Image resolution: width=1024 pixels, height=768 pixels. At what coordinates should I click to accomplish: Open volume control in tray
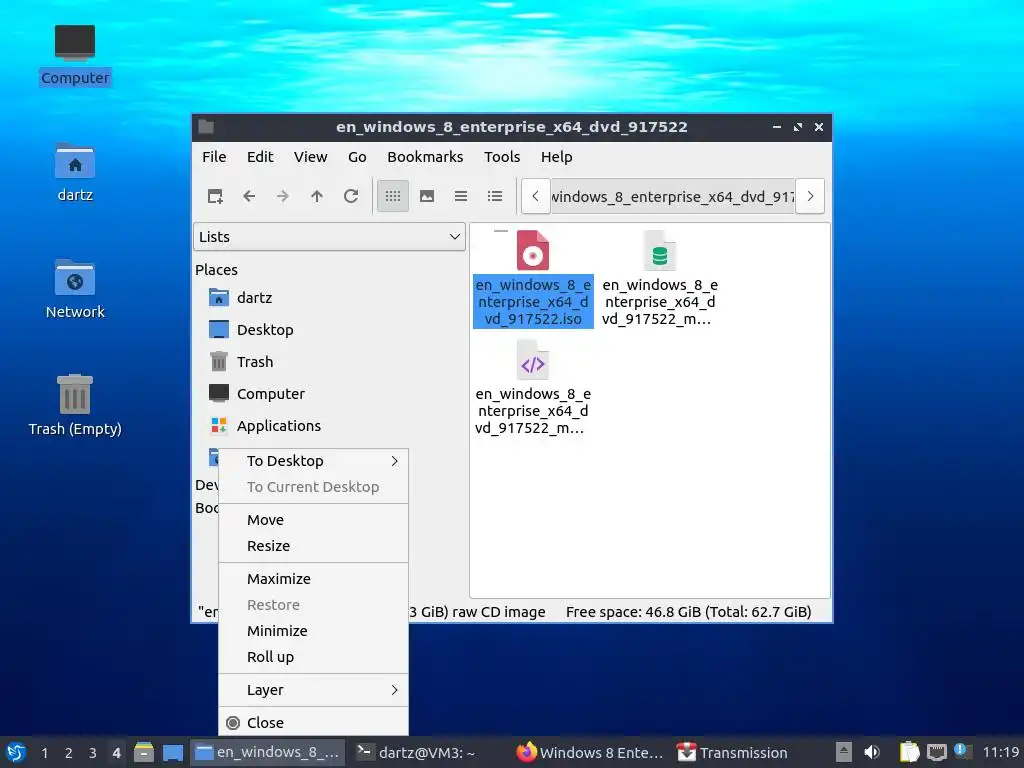point(872,752)
